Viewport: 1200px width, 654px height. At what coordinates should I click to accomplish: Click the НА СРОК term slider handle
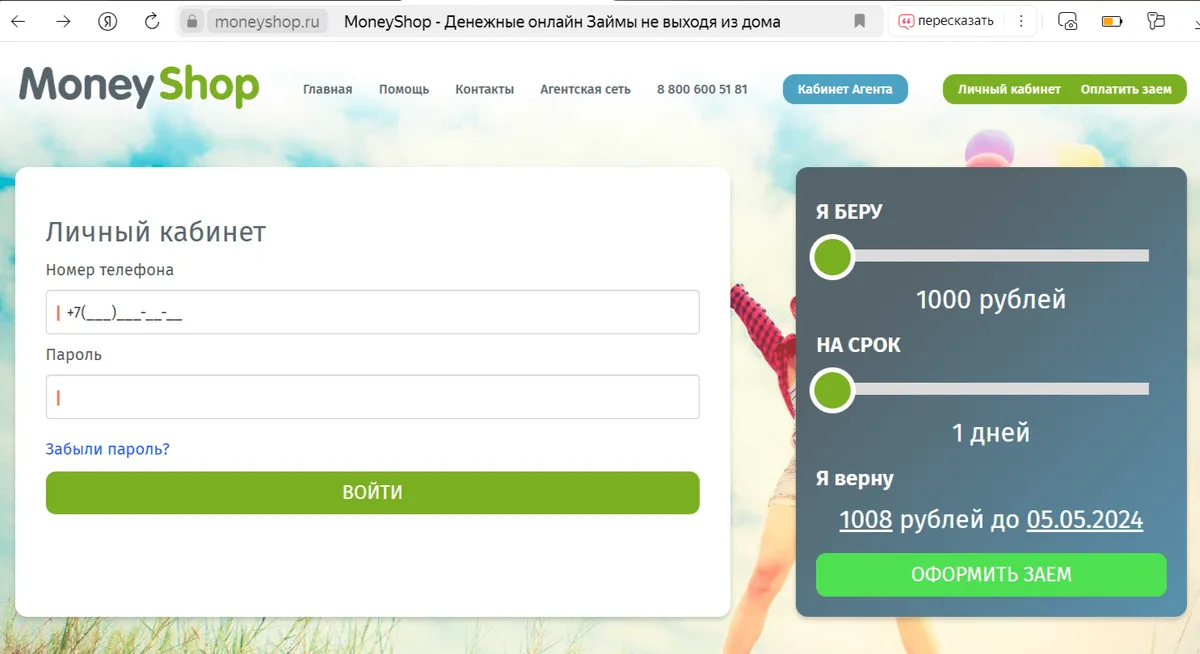pos(832,390)
